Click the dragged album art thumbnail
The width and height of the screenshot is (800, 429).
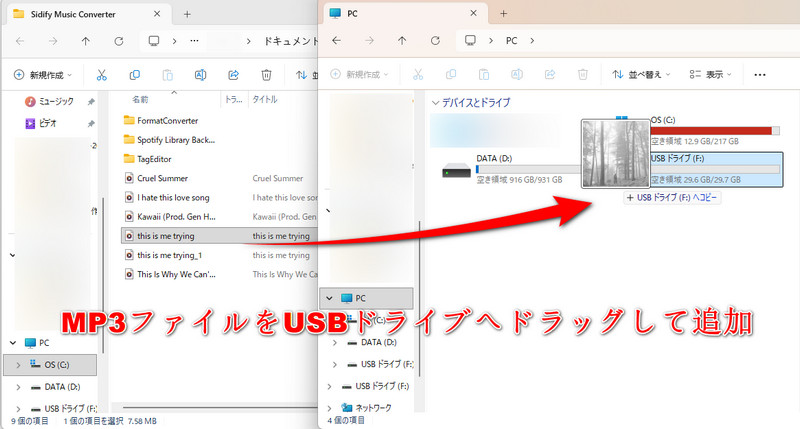click(616, 154)
